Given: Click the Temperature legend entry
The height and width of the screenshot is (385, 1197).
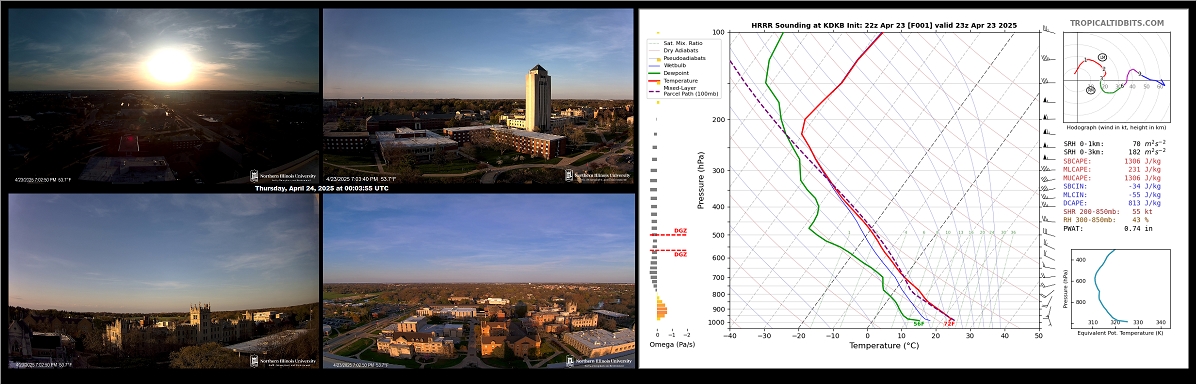Looking at the screenshot, I should coord(674,80).
